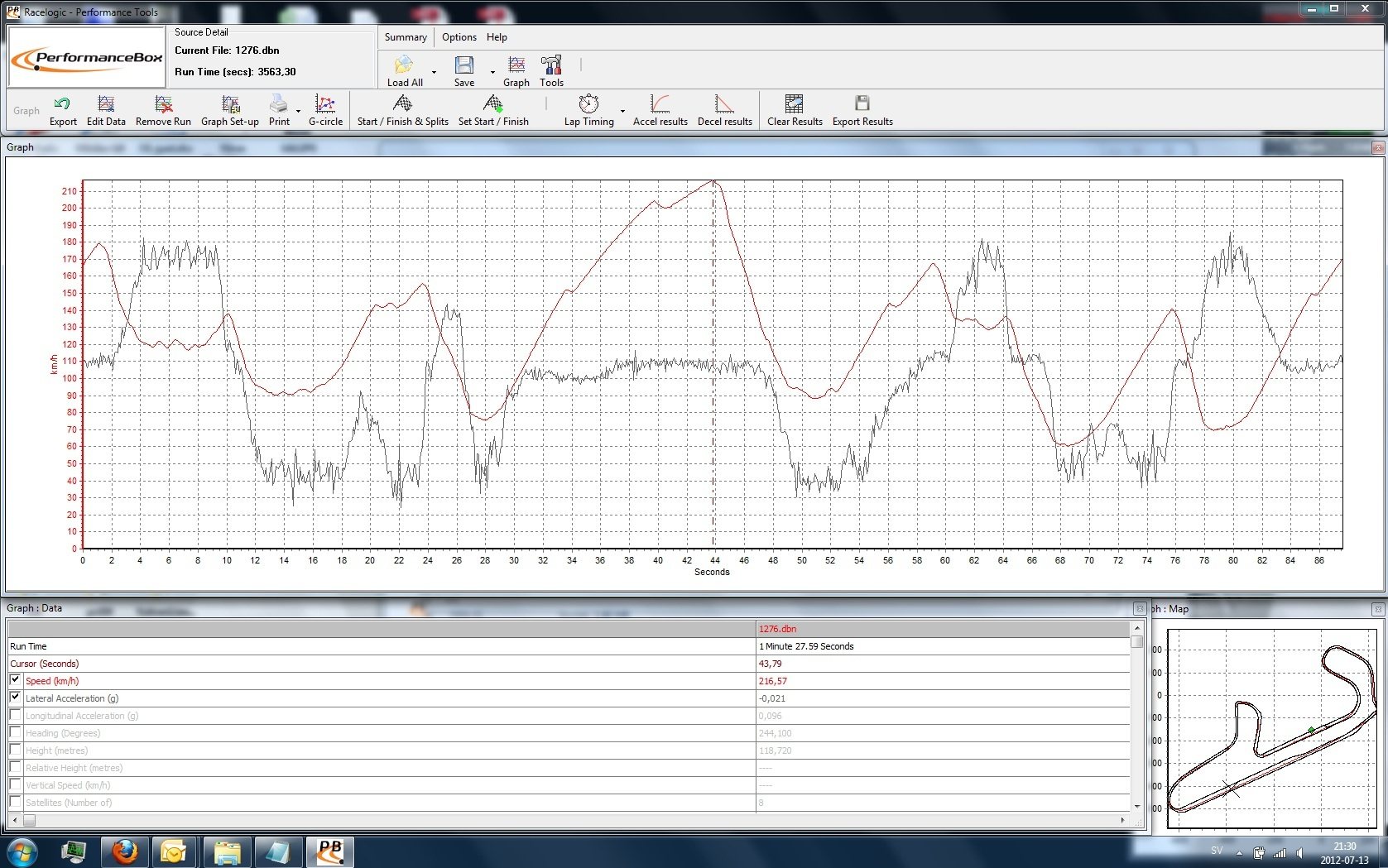Enable Heading (Degrees) channel
Viewport: 1388px width, 868px height.
pyautogui.click(x=15, y=732)
